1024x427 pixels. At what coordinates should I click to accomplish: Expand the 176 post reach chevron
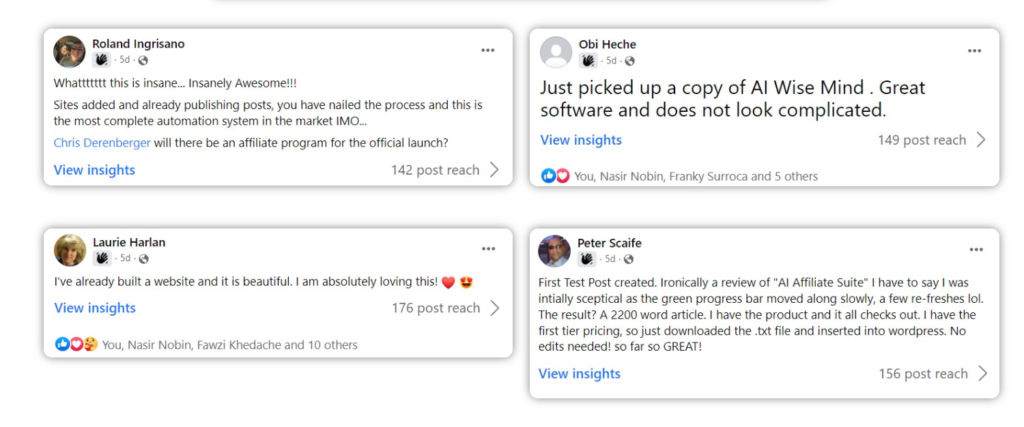pos(495,308)
